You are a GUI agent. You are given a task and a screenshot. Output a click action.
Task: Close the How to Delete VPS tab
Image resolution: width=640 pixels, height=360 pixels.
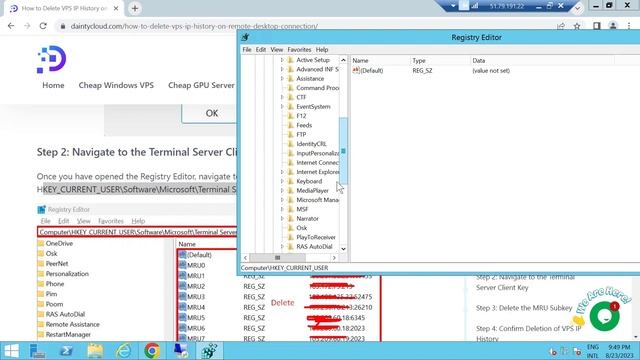(x=116, y=8)
